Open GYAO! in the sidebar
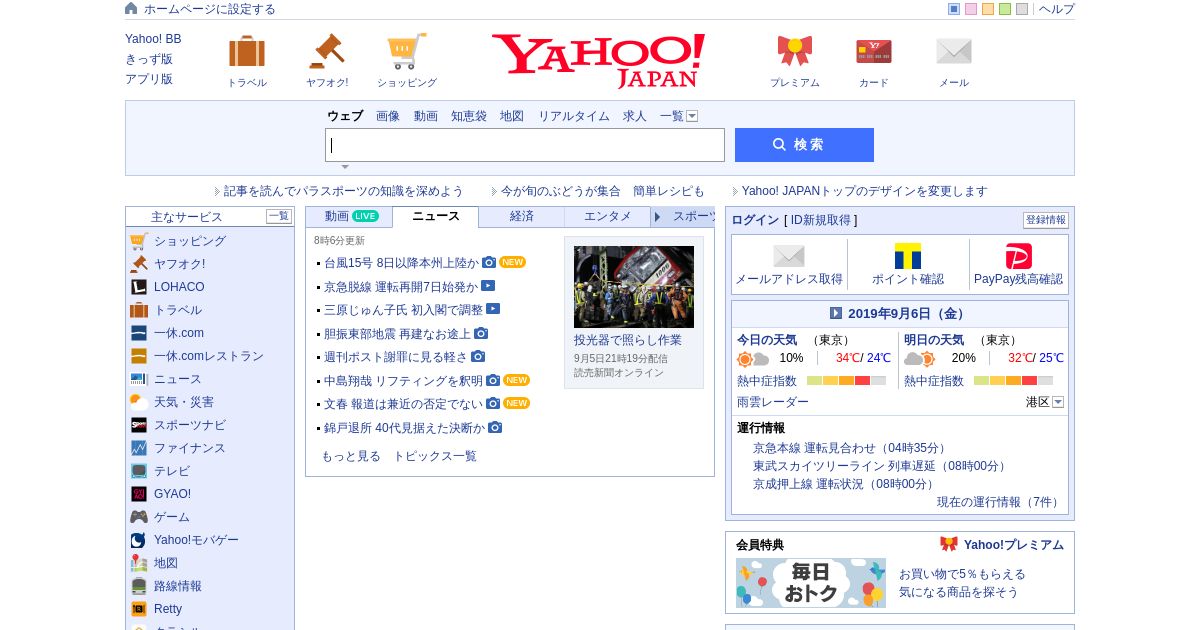 [172, 494]
